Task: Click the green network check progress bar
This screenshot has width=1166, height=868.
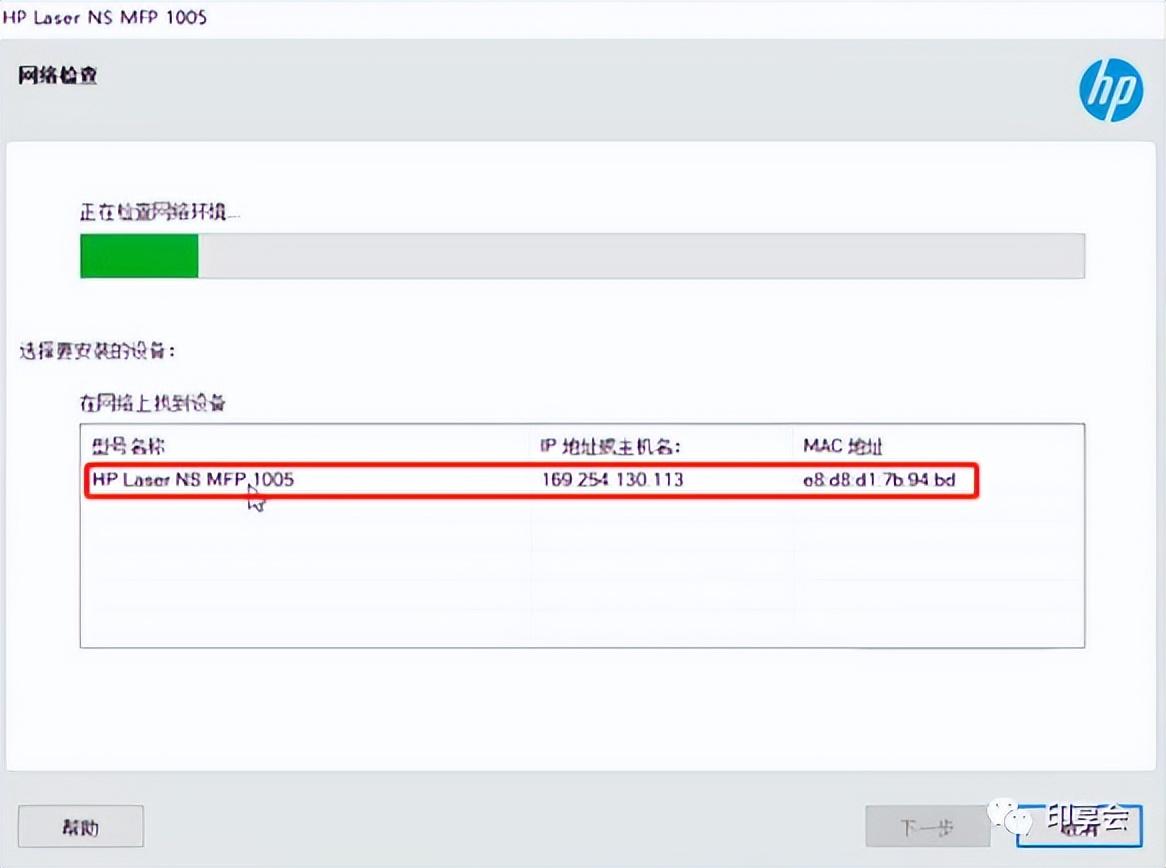Action: point(582,256)
